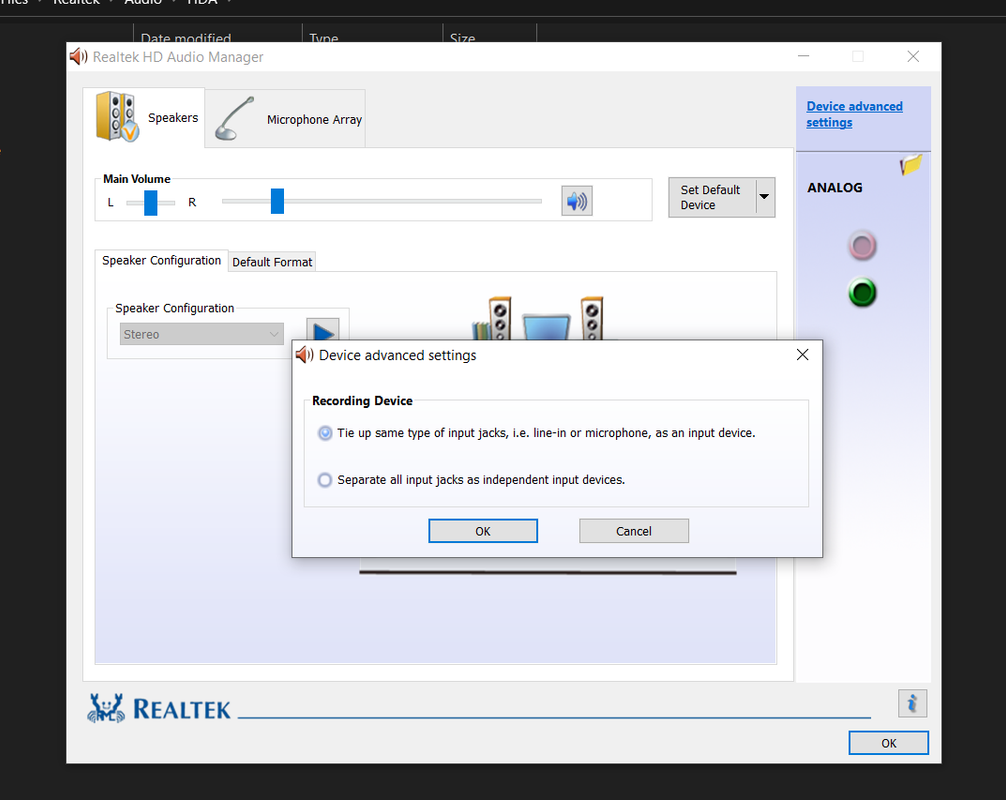Click the Realtek crab logo

(x=106, y=708)
